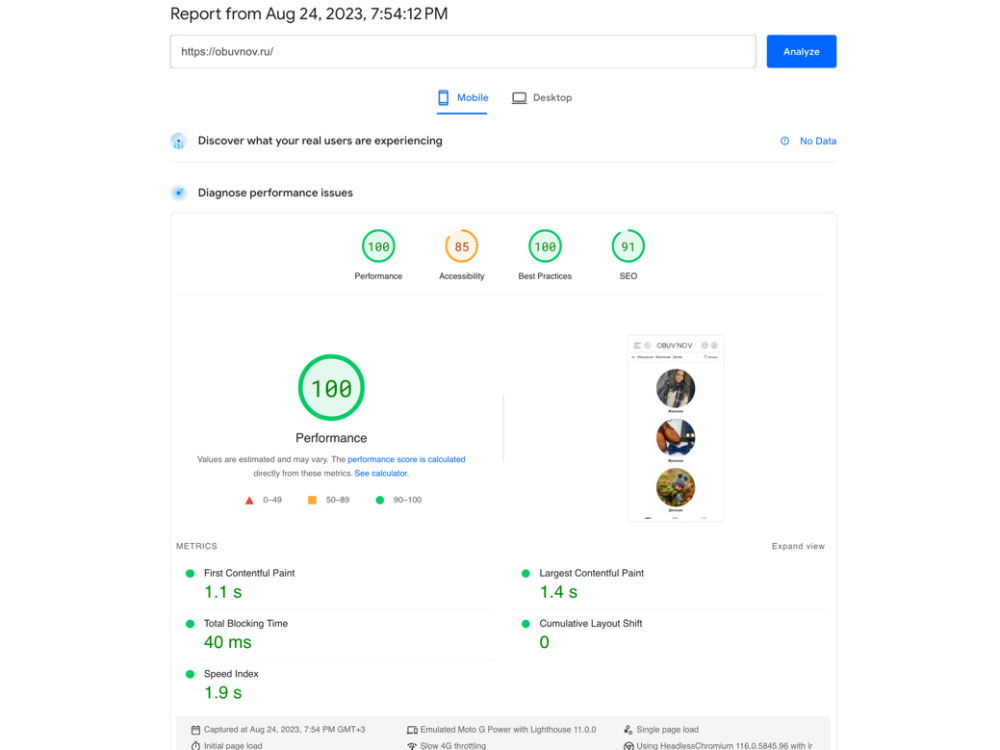Click the green dot beside Largest Contentful Paint

coord(526,573)
